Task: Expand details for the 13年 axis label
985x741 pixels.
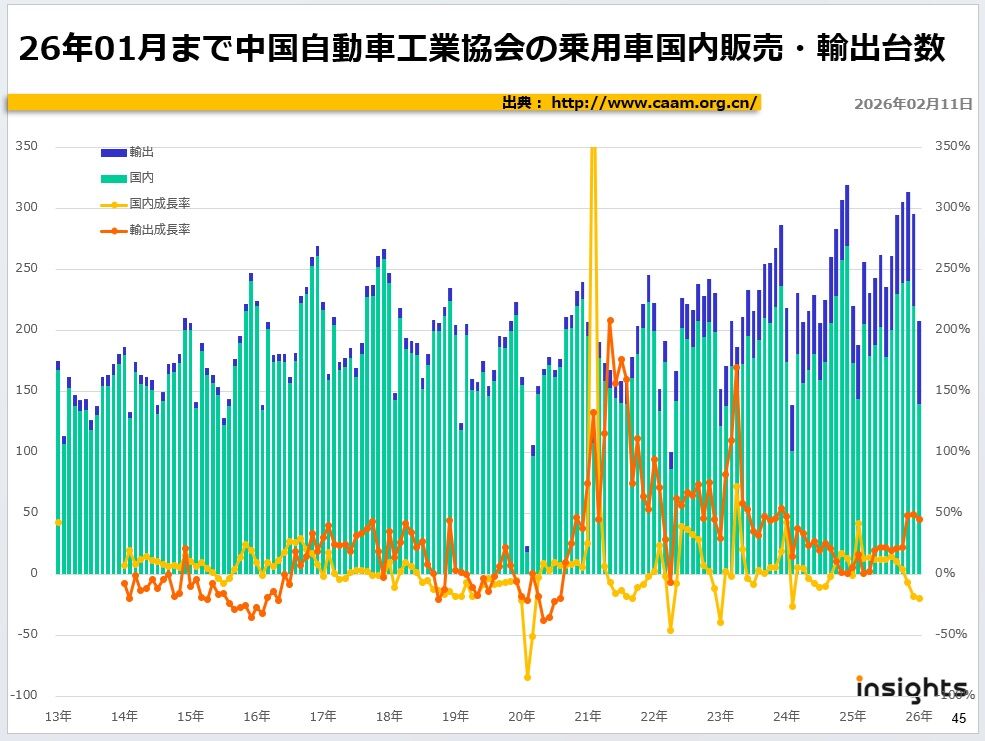Action: (59, 716)
